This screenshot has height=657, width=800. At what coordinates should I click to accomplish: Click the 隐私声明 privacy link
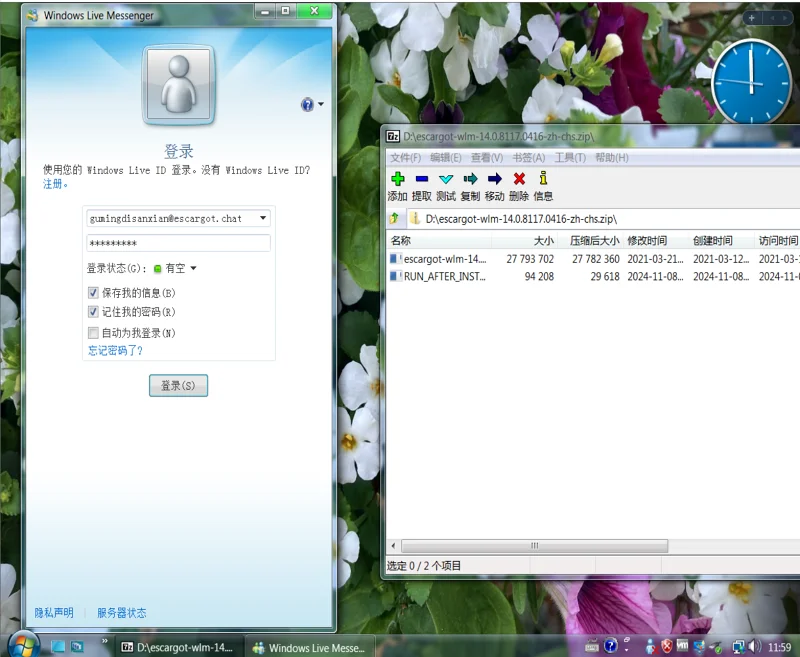54,613
